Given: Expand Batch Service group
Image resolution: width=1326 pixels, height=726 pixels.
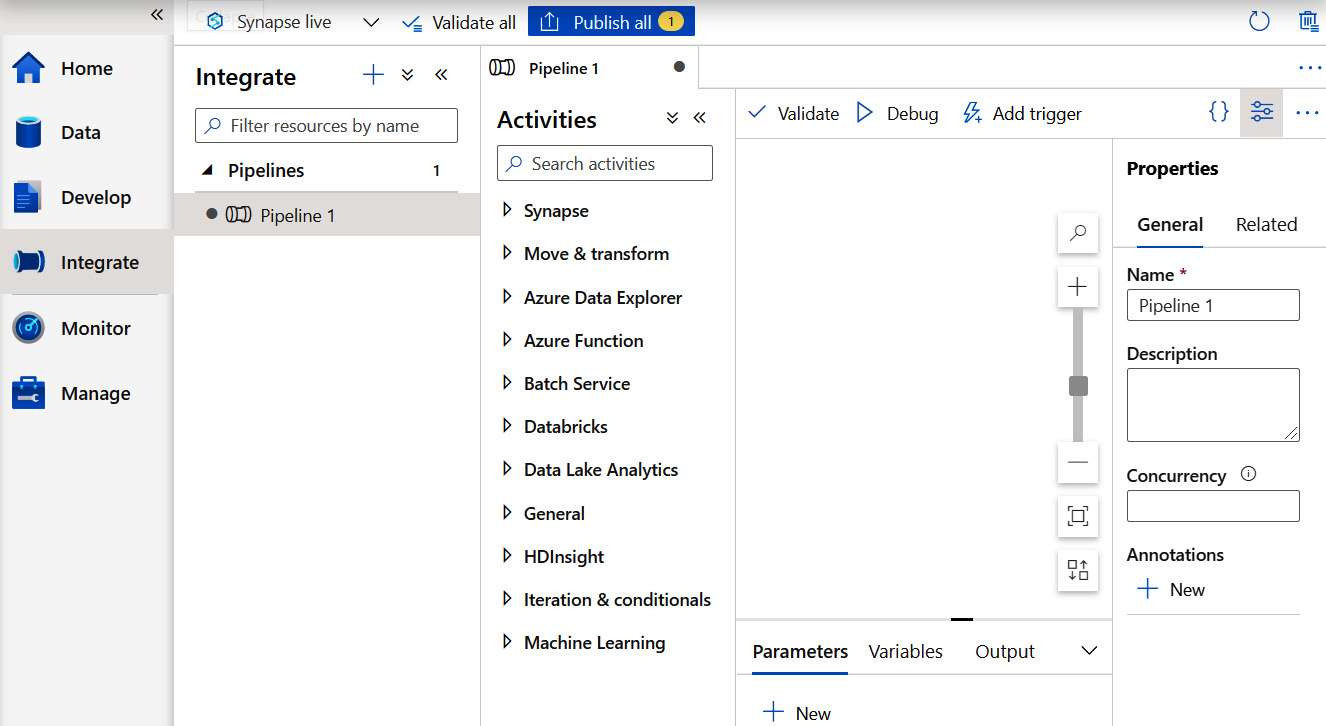Looking at the screenshot, I should [x=507, y=383].
